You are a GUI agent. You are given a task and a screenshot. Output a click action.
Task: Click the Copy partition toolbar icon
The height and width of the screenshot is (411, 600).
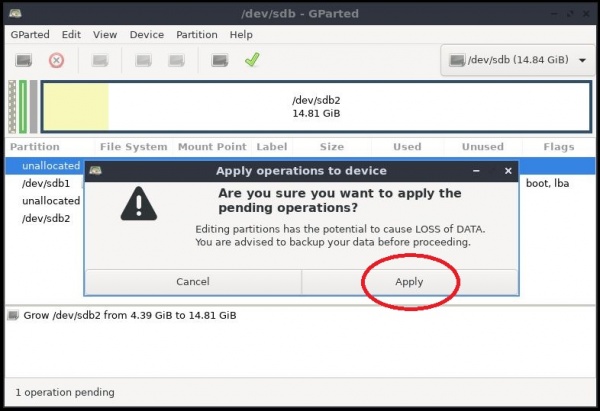pyautogui.click(x=143, y=61)
